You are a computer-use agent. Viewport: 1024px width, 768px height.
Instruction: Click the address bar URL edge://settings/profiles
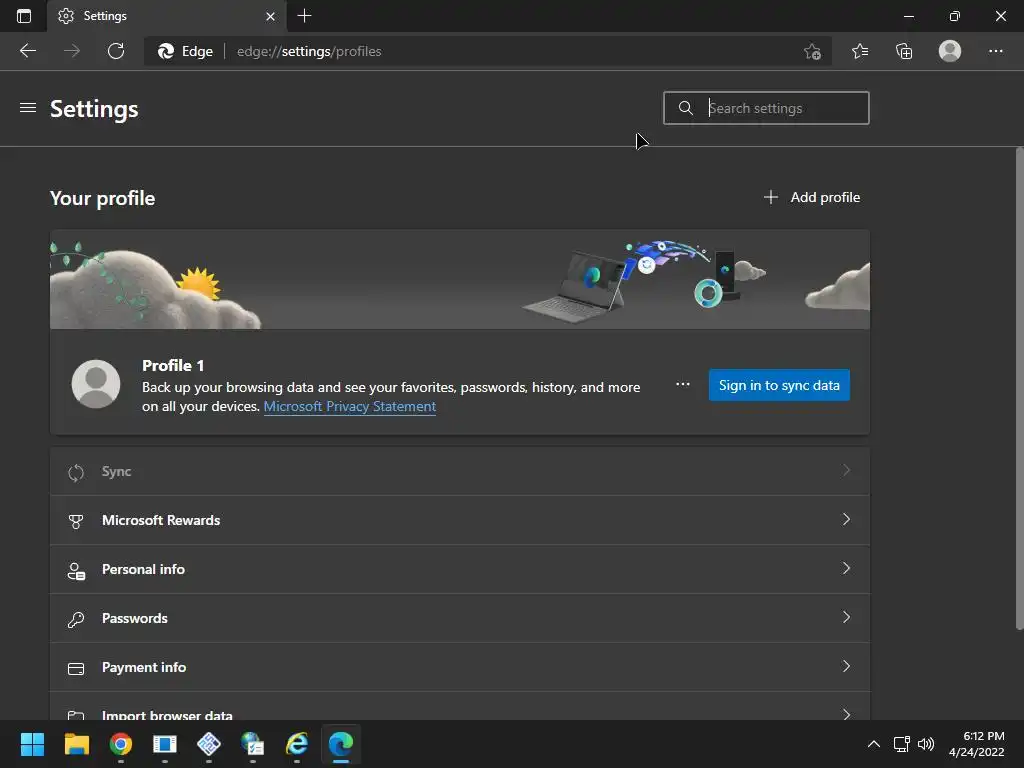click(309, 51)
